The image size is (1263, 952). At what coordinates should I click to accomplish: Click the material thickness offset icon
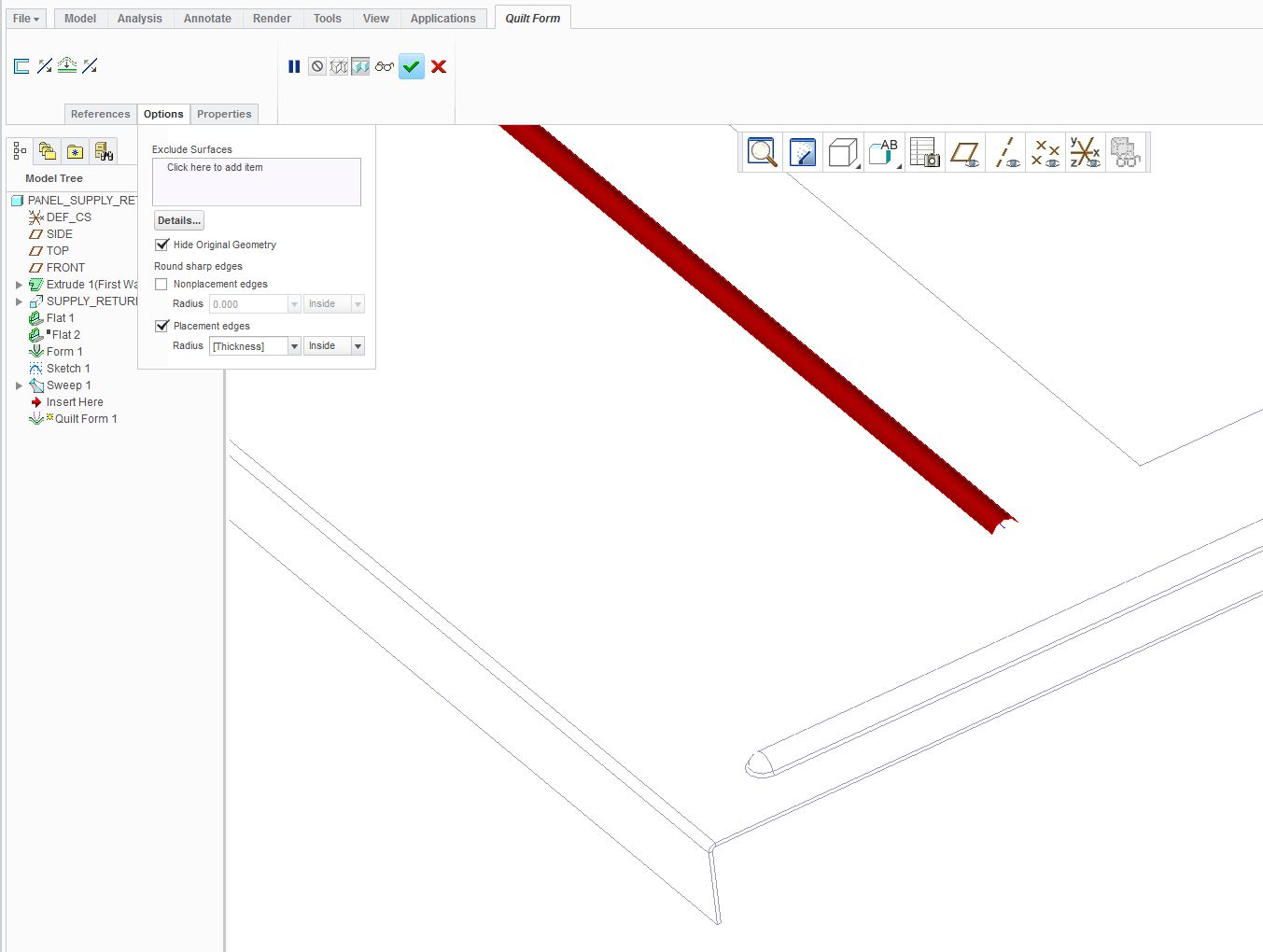click(67, 66)
